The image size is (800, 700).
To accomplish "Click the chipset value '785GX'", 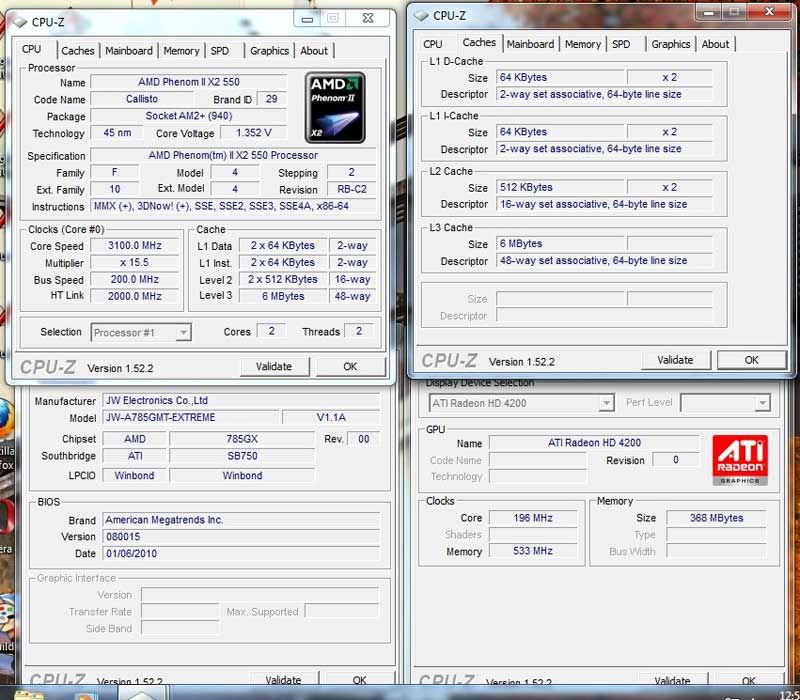I will click(x=242, y=439).
